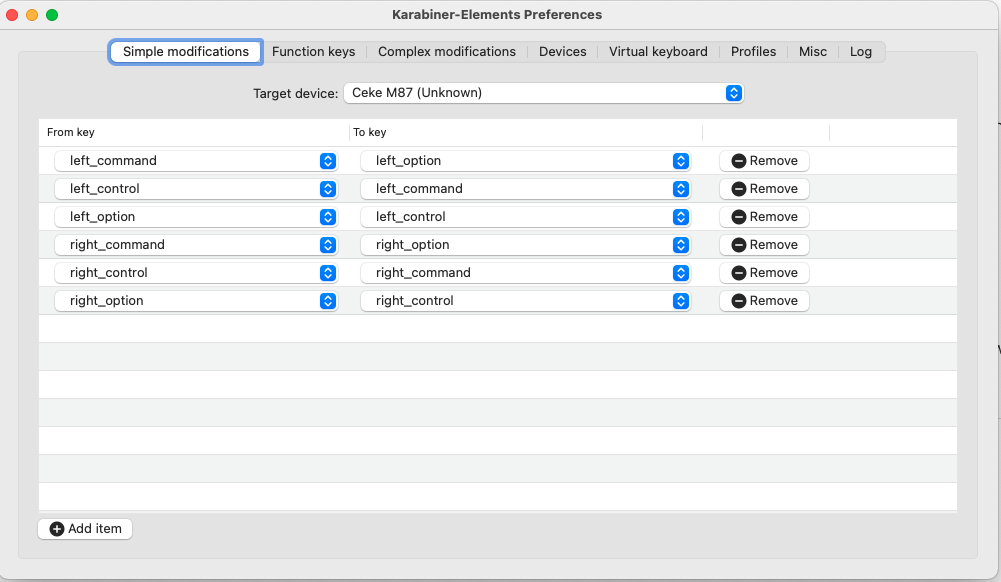Open the left_command From key dropdown
1001x582 pixels.
tap(195, 161)
